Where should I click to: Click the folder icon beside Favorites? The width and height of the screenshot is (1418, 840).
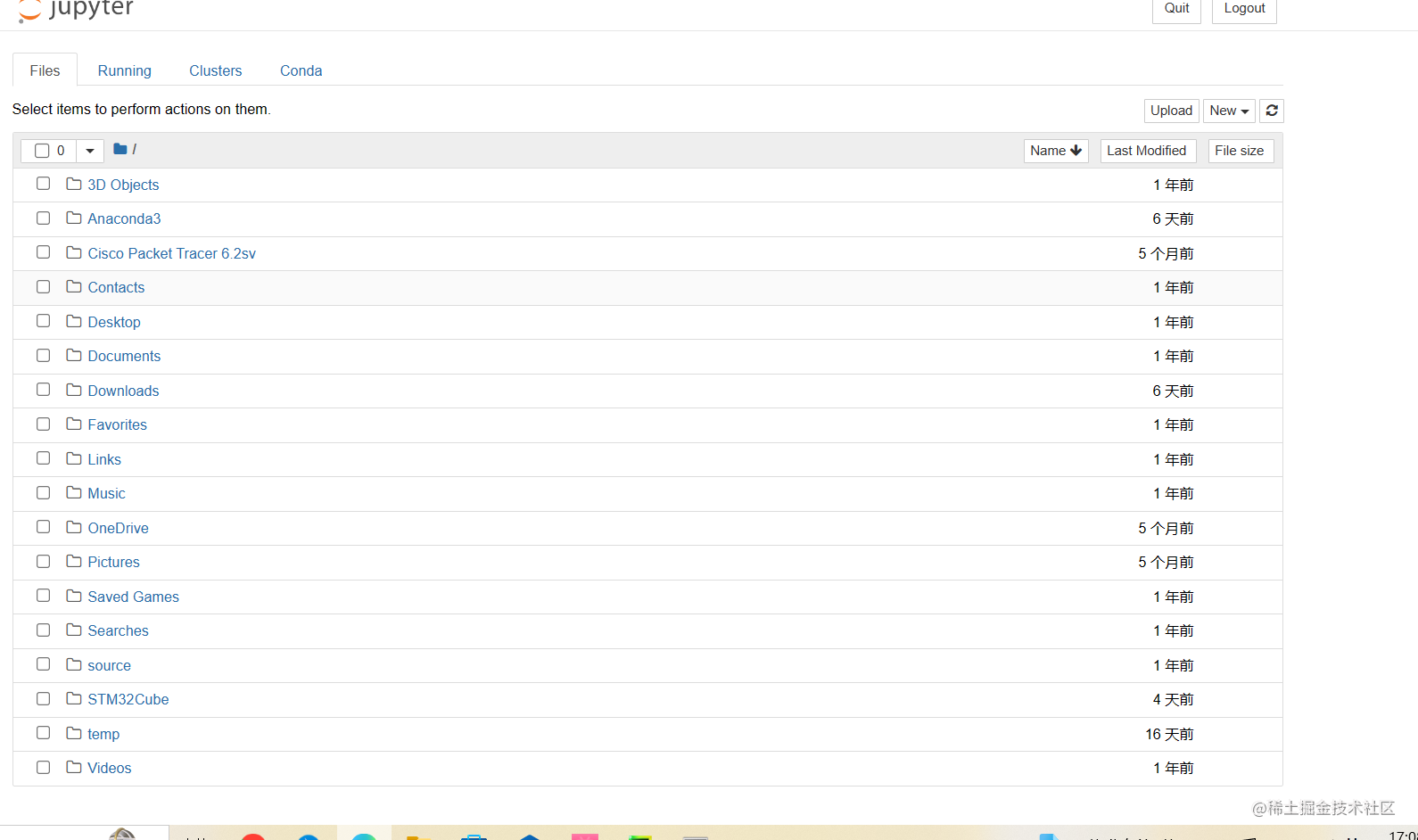click(74, 424)
